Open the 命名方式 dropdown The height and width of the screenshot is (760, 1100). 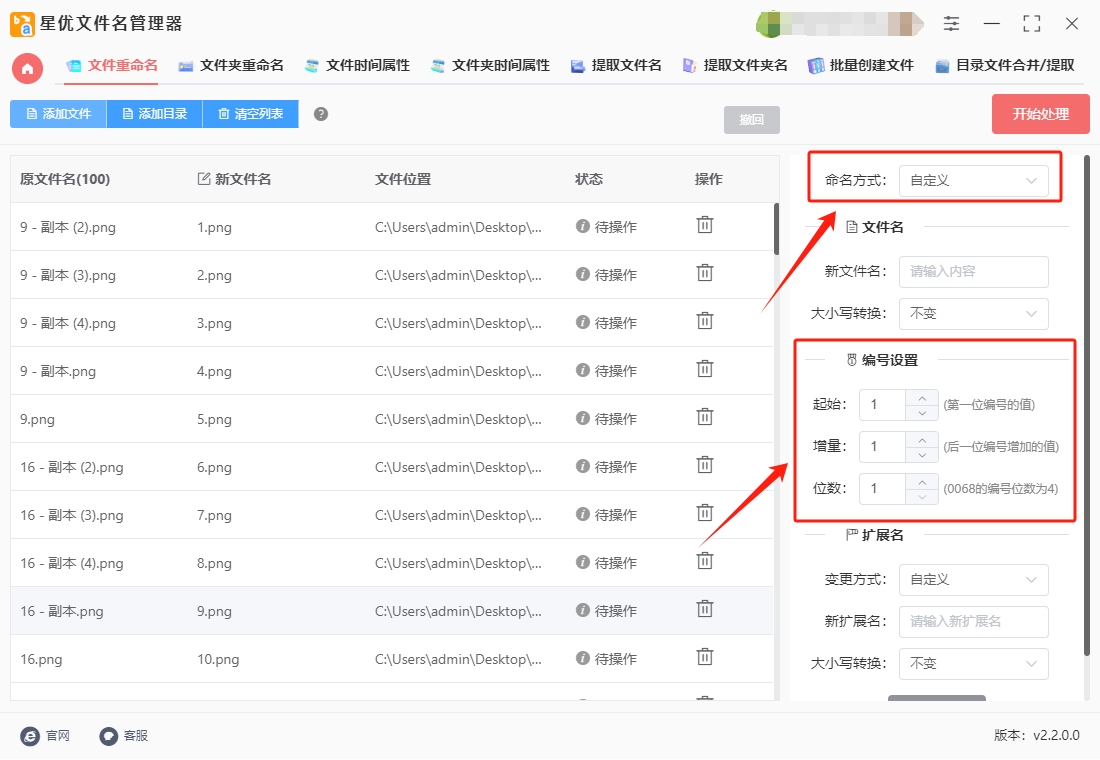973,180
